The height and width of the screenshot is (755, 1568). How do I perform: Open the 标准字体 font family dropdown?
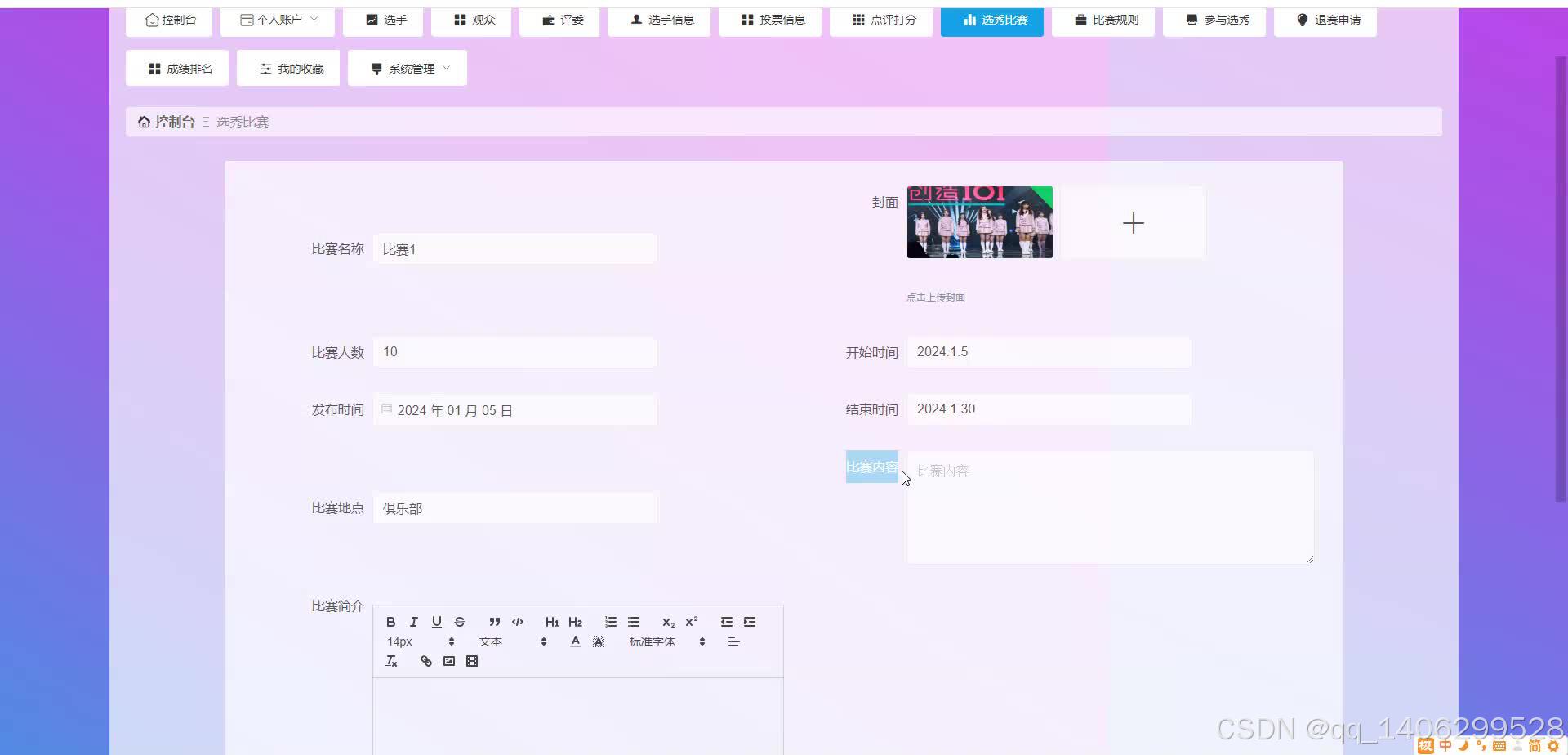(667, 641)
